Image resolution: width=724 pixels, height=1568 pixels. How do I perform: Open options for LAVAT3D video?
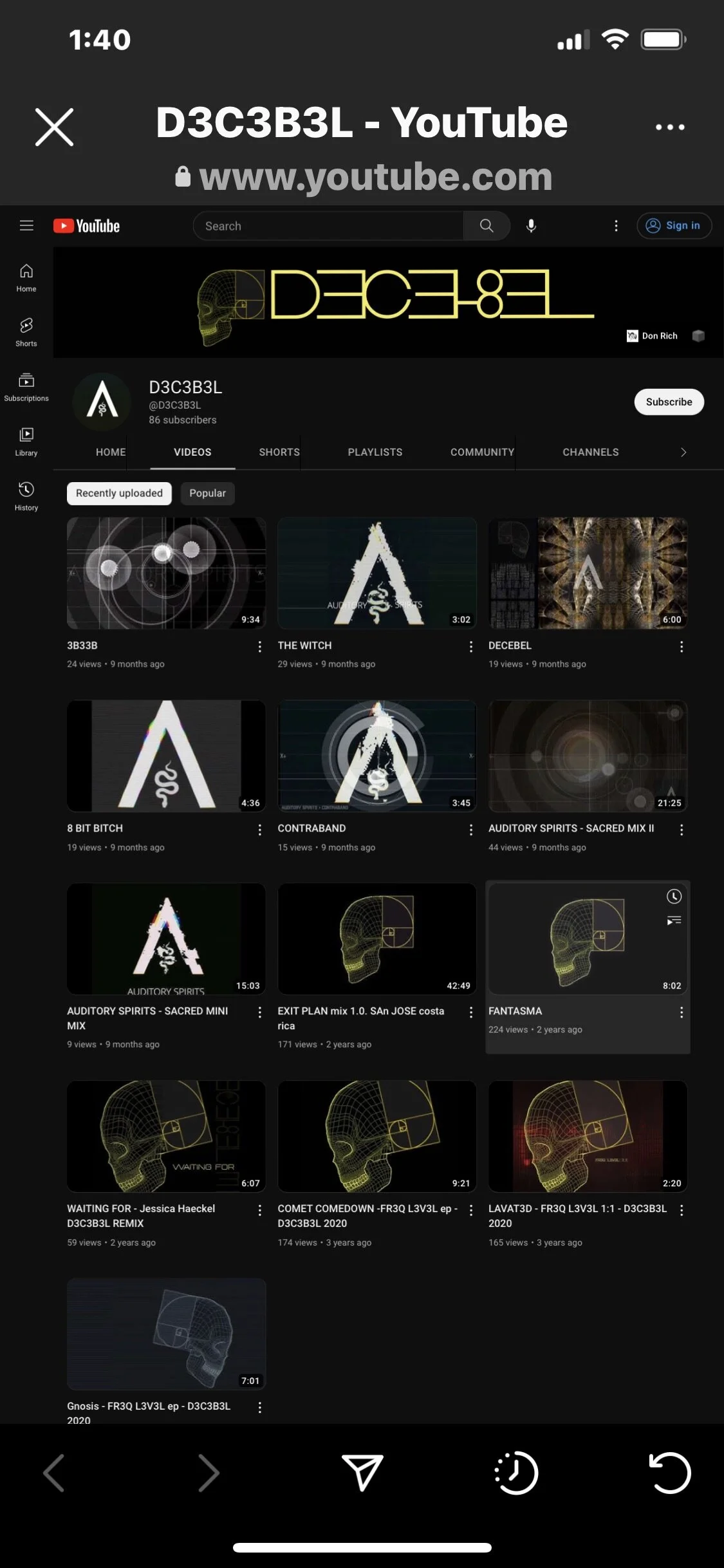tap(682, 1210)
